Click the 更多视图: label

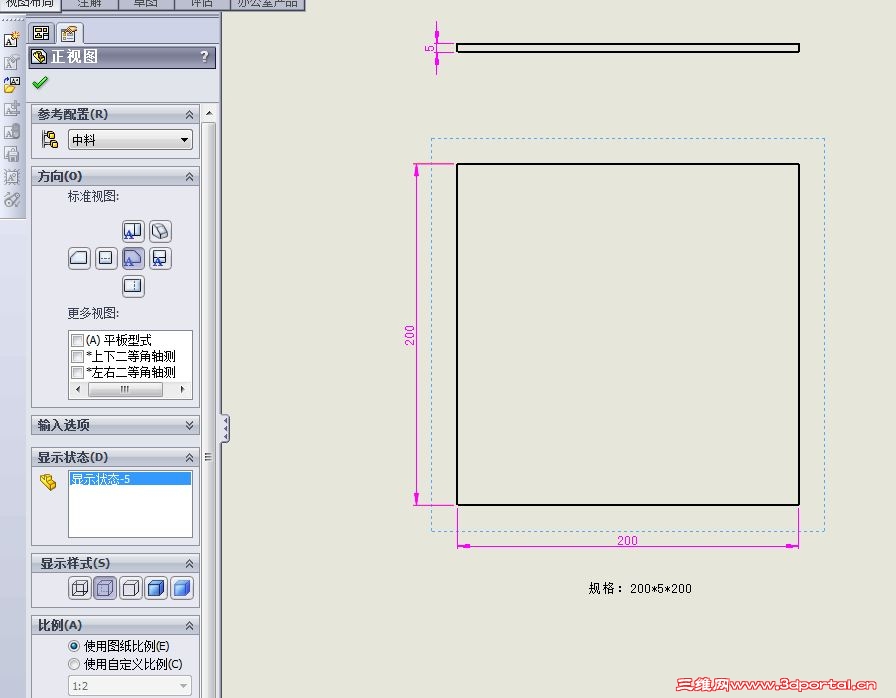pyautogui.click(x=93, y=313)
